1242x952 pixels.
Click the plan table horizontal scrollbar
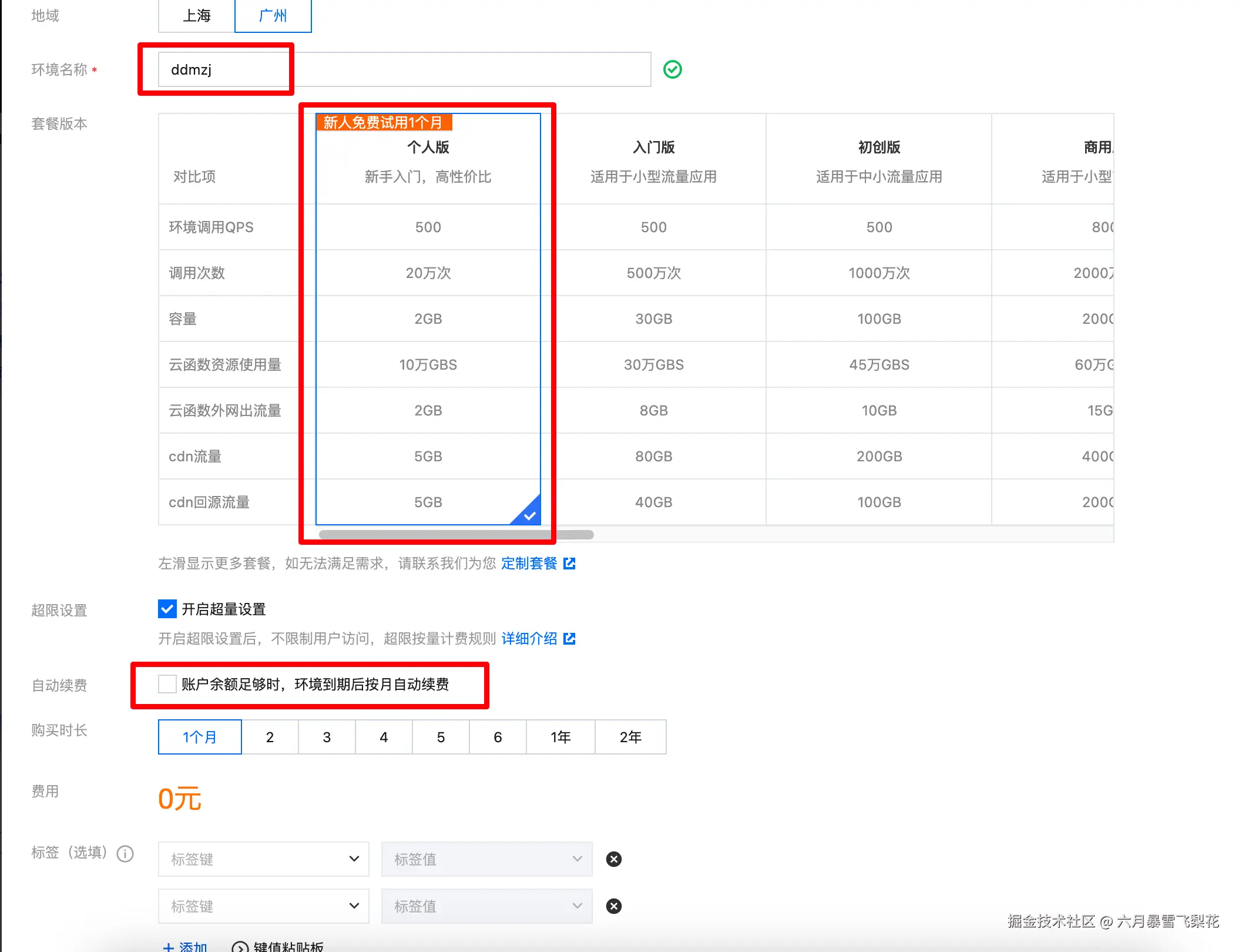(456, 535)
